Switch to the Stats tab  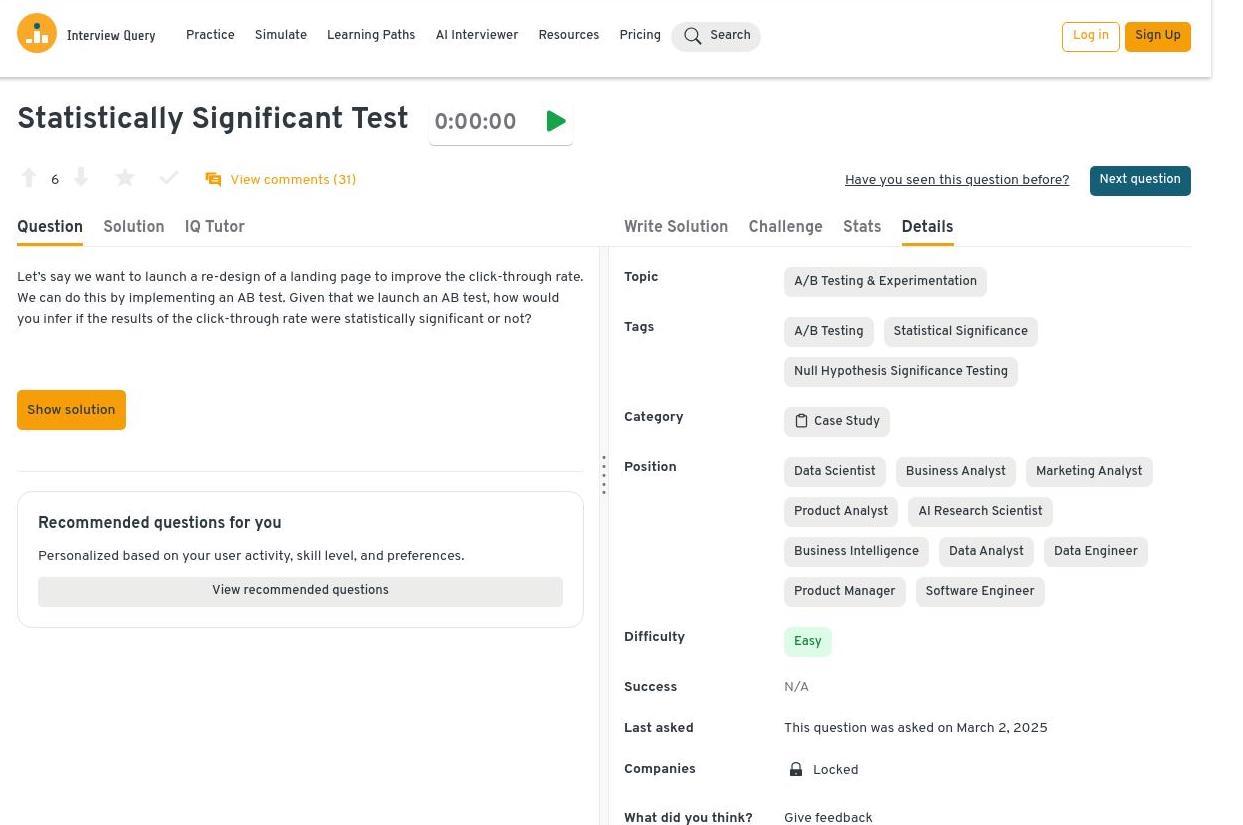click(861, 227)
